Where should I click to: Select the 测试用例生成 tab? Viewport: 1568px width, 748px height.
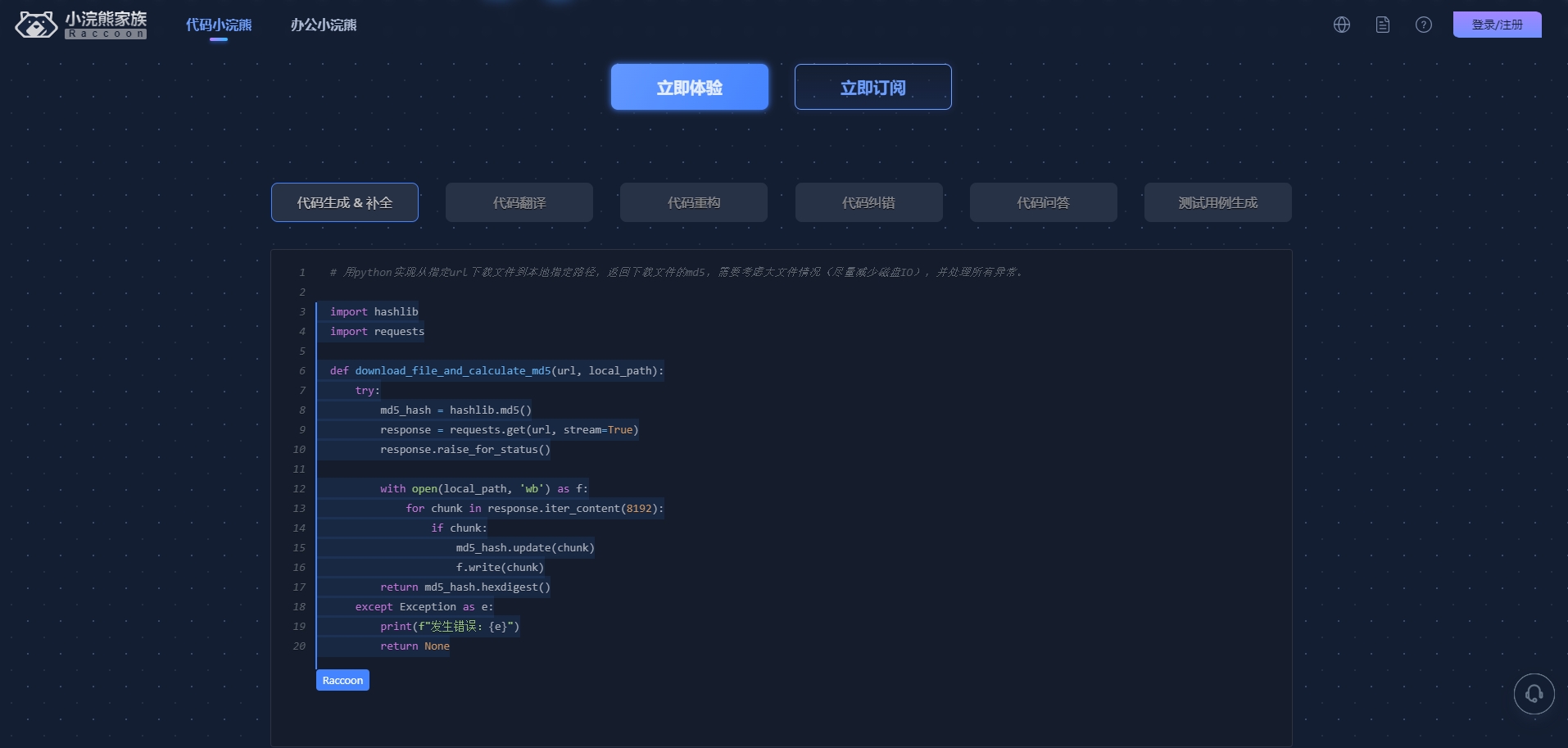pyautogui.click(x=1217, y=202)
